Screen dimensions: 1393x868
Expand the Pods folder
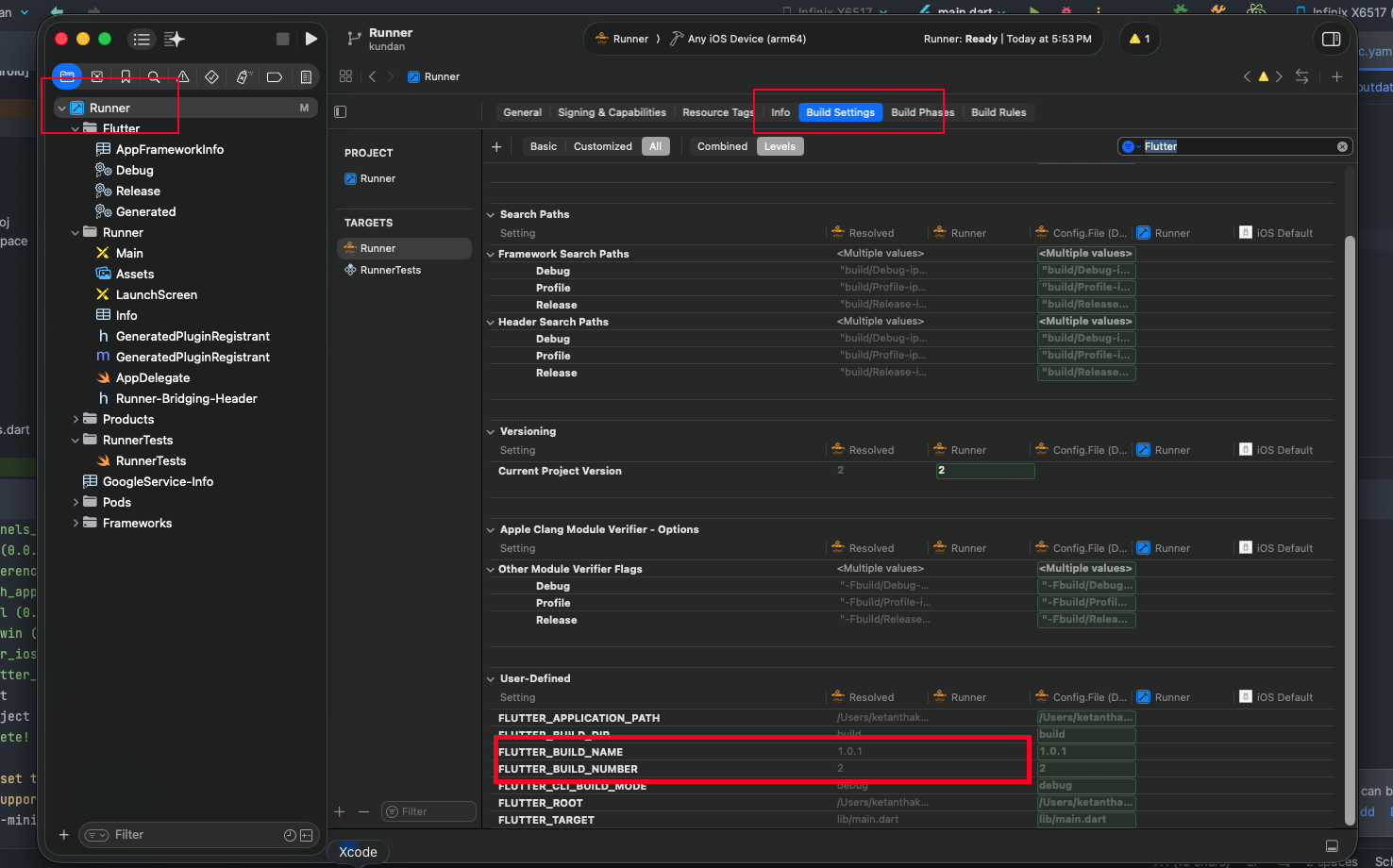76,502
